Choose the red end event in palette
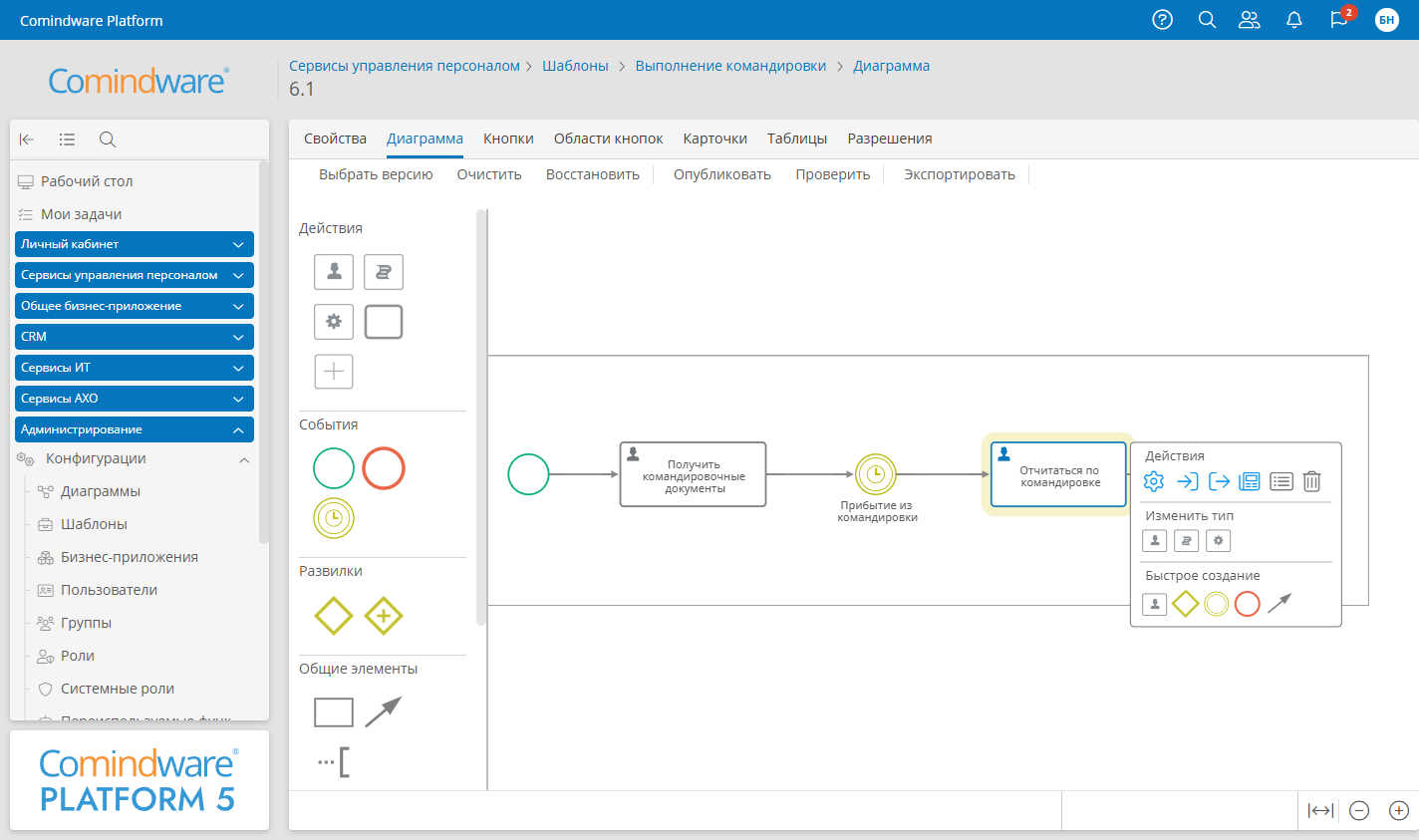 pos(384,468)
